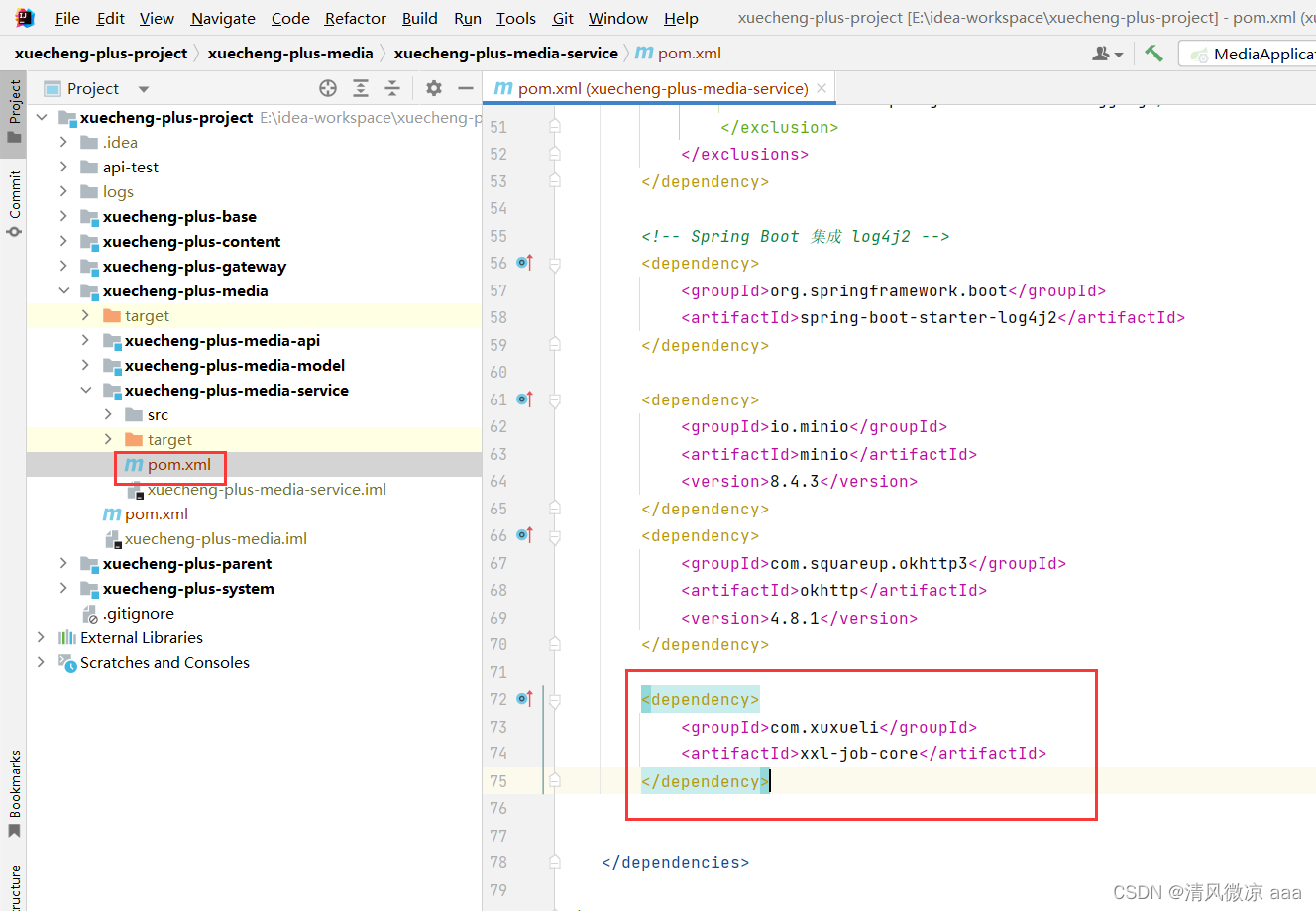Image resolution: width=1316 pixels, height=911 pixels.
Task: Open the user account icon in toolbar
Action: [1107, 54]
